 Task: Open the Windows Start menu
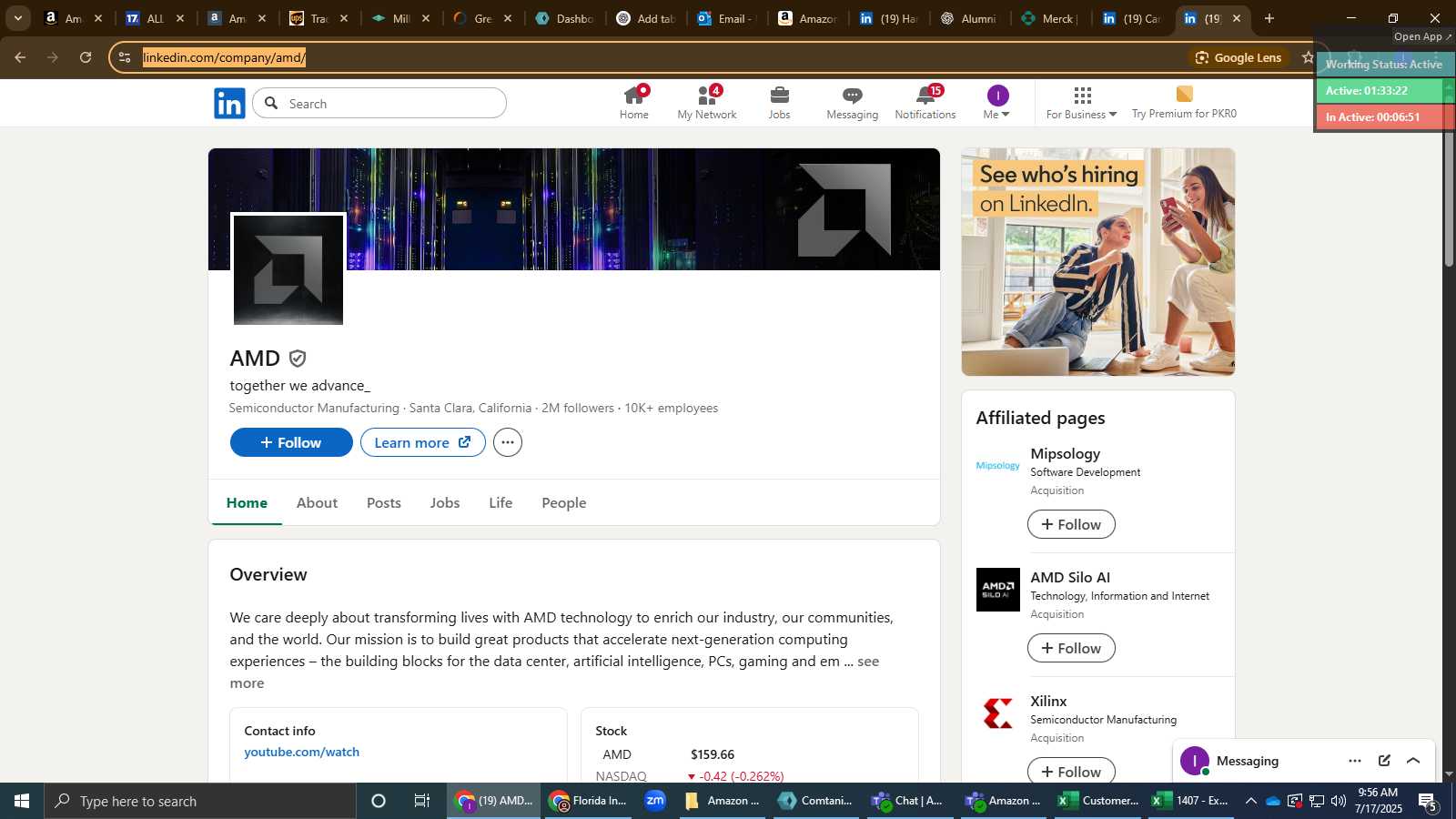(x=22, y=801)
